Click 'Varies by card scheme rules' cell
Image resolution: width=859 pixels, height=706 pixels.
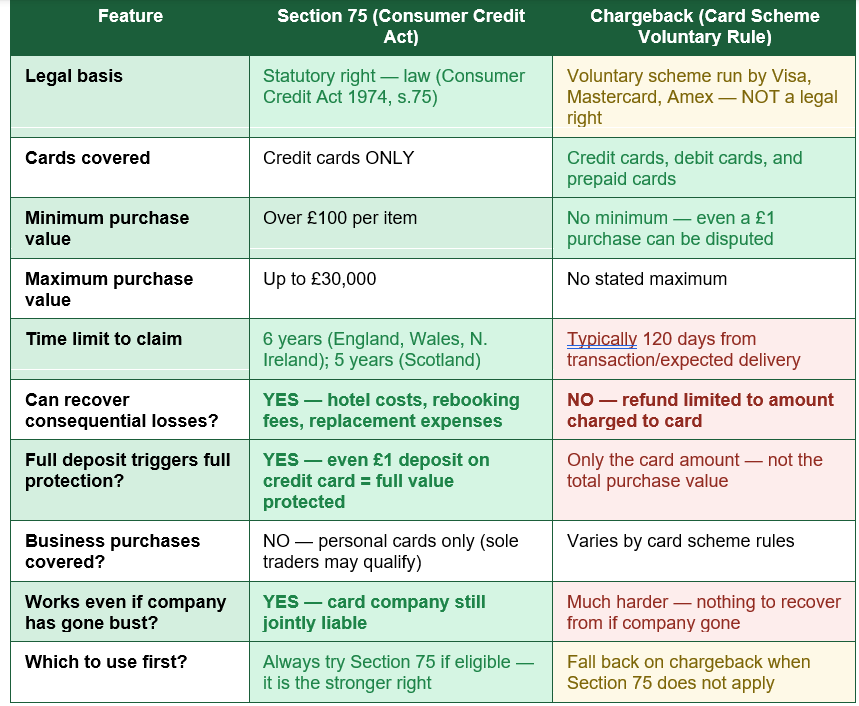click(704, 551)
